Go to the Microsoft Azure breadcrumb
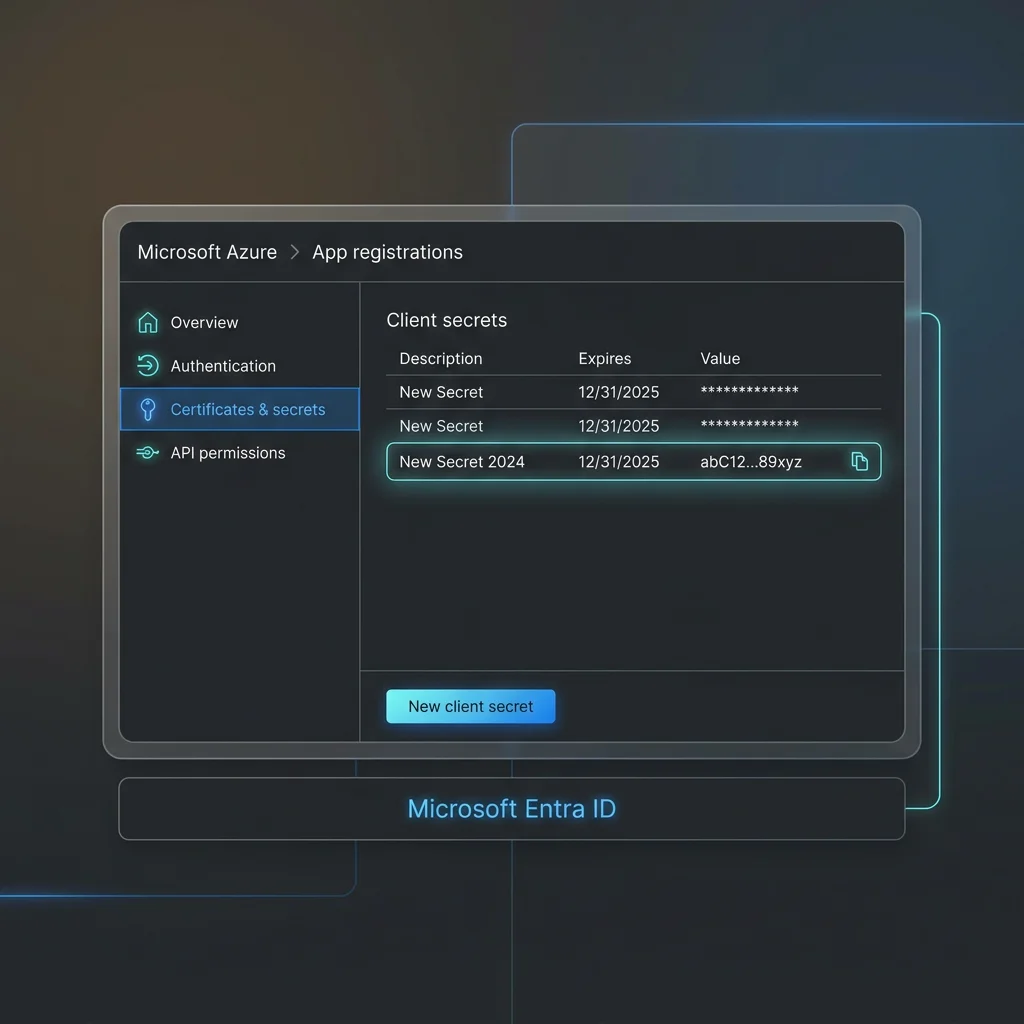This screenshot has width=1024, height=1024. pyautogui.click(x=207, y=252)
